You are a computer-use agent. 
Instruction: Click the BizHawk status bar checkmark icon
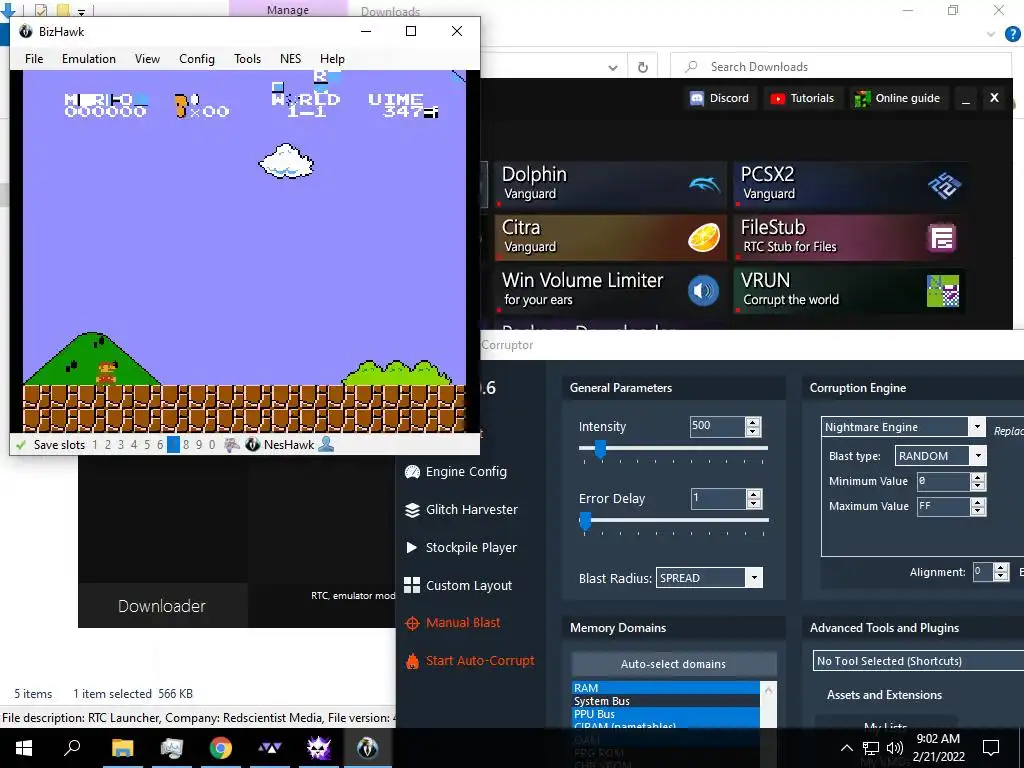point(21,445)
